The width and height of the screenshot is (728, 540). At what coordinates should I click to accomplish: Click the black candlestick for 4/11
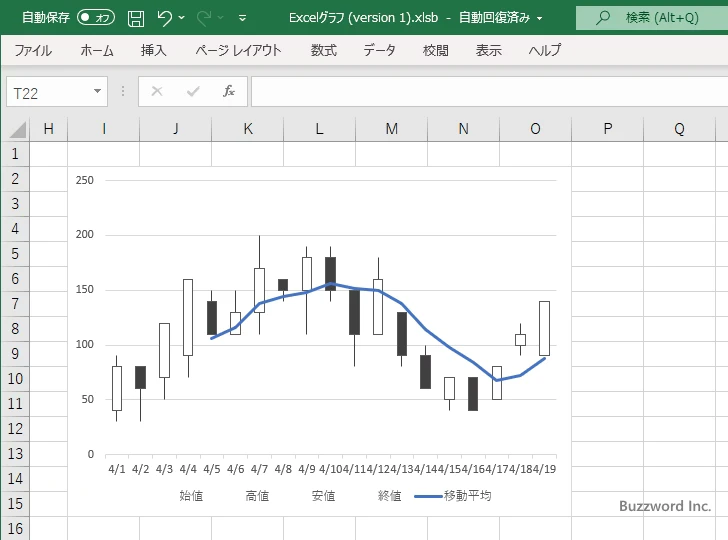tap(354, 312)
